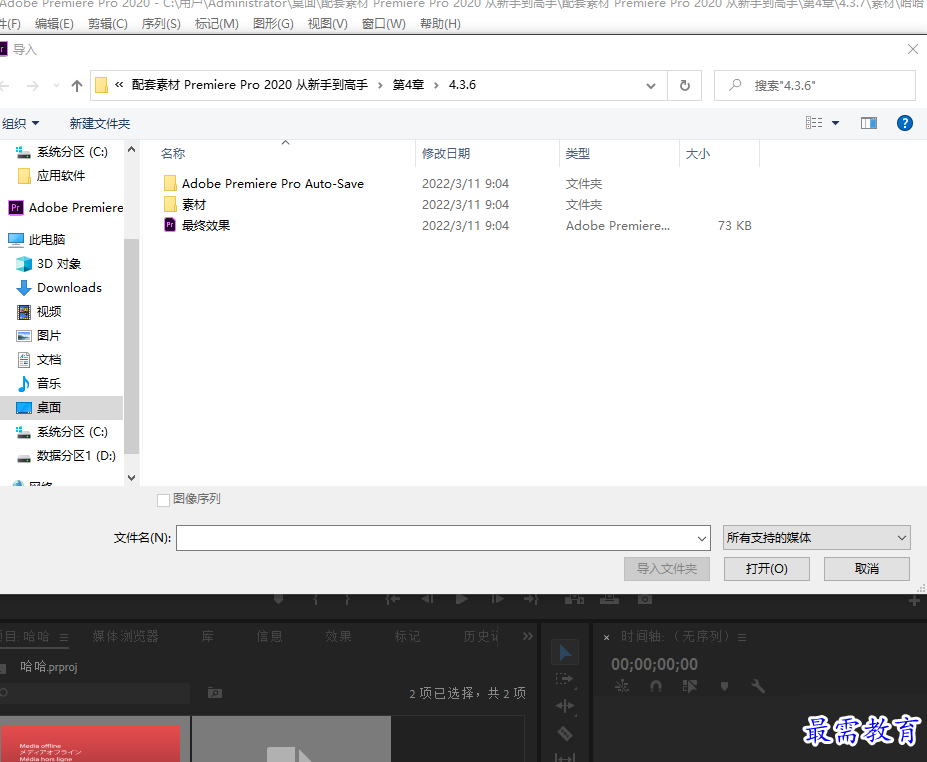This screenshot has width=927, height=762.
Task: Click the 新建文件夹 button
Action: point(100,124)
